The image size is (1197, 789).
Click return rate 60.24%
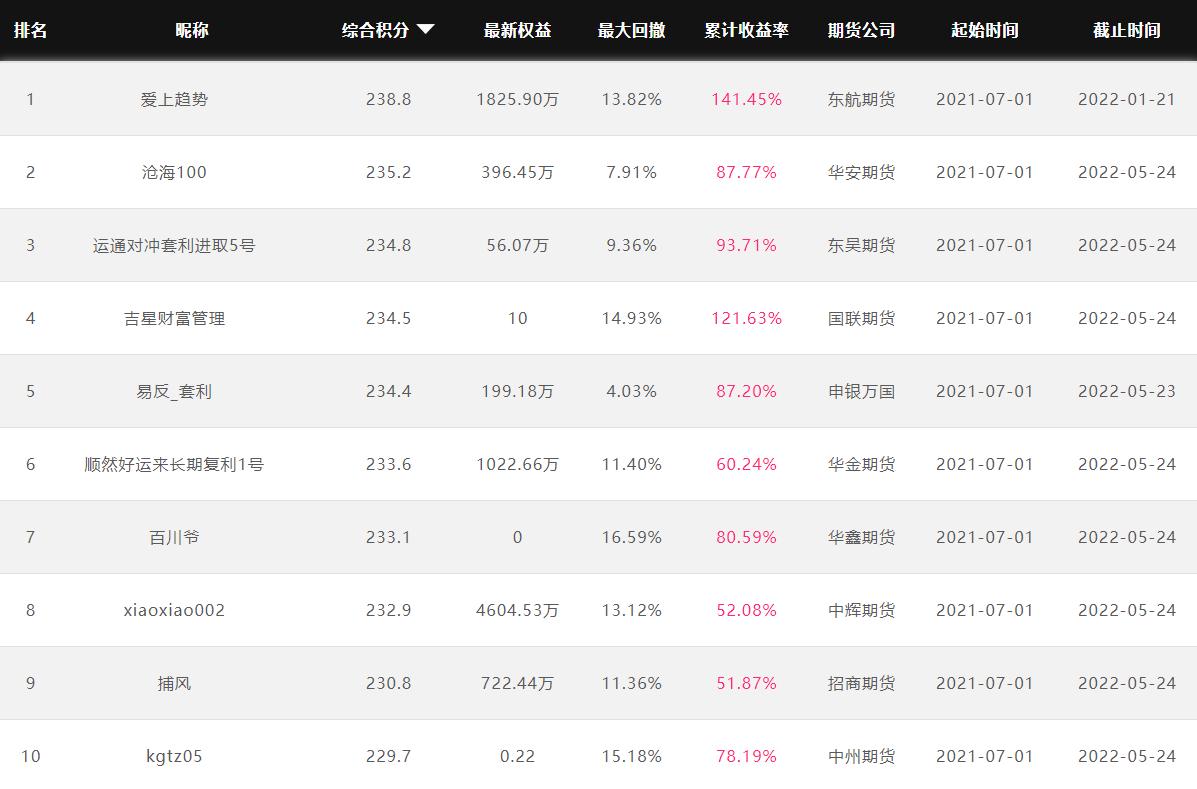(747, 465)
